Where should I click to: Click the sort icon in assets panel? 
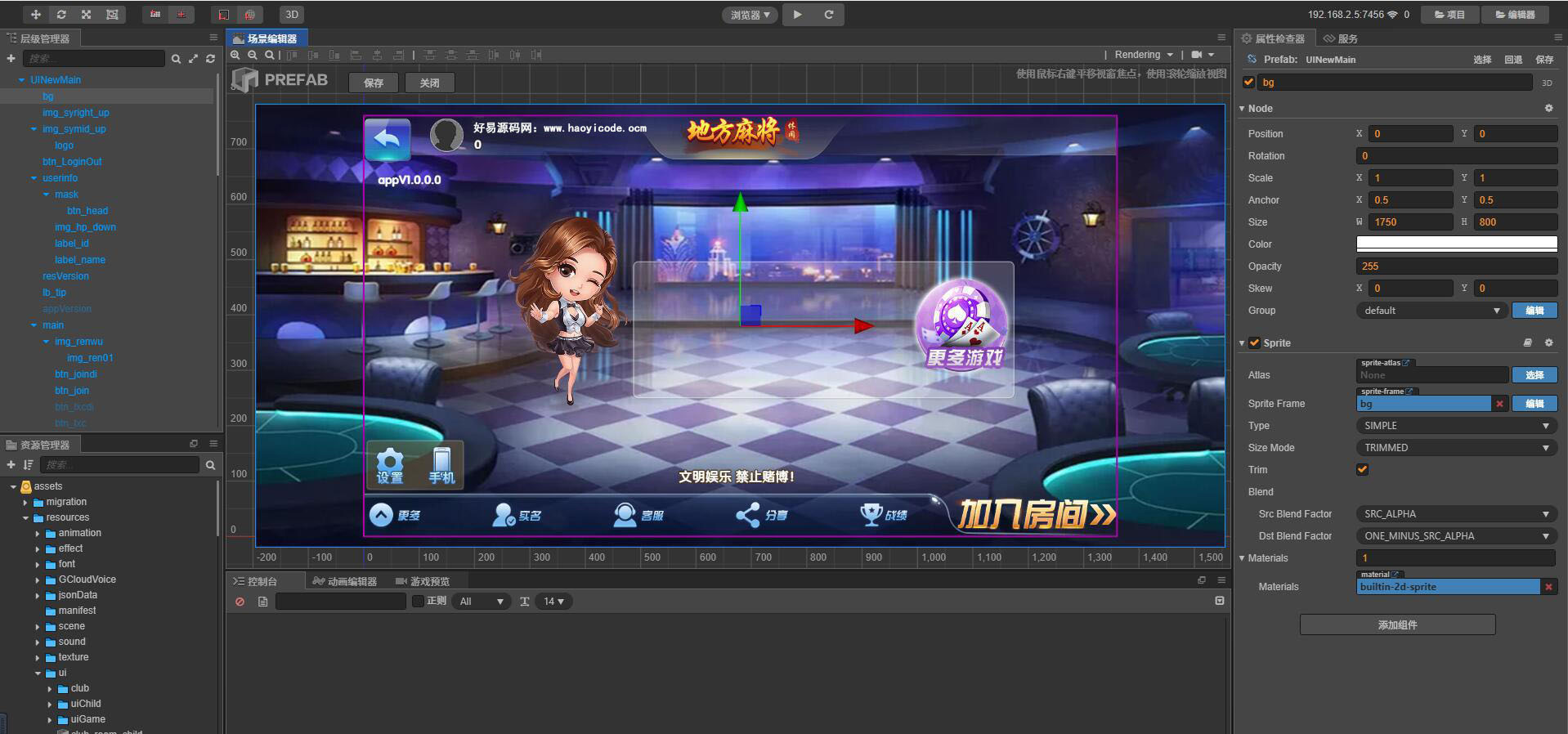(29, 465)
